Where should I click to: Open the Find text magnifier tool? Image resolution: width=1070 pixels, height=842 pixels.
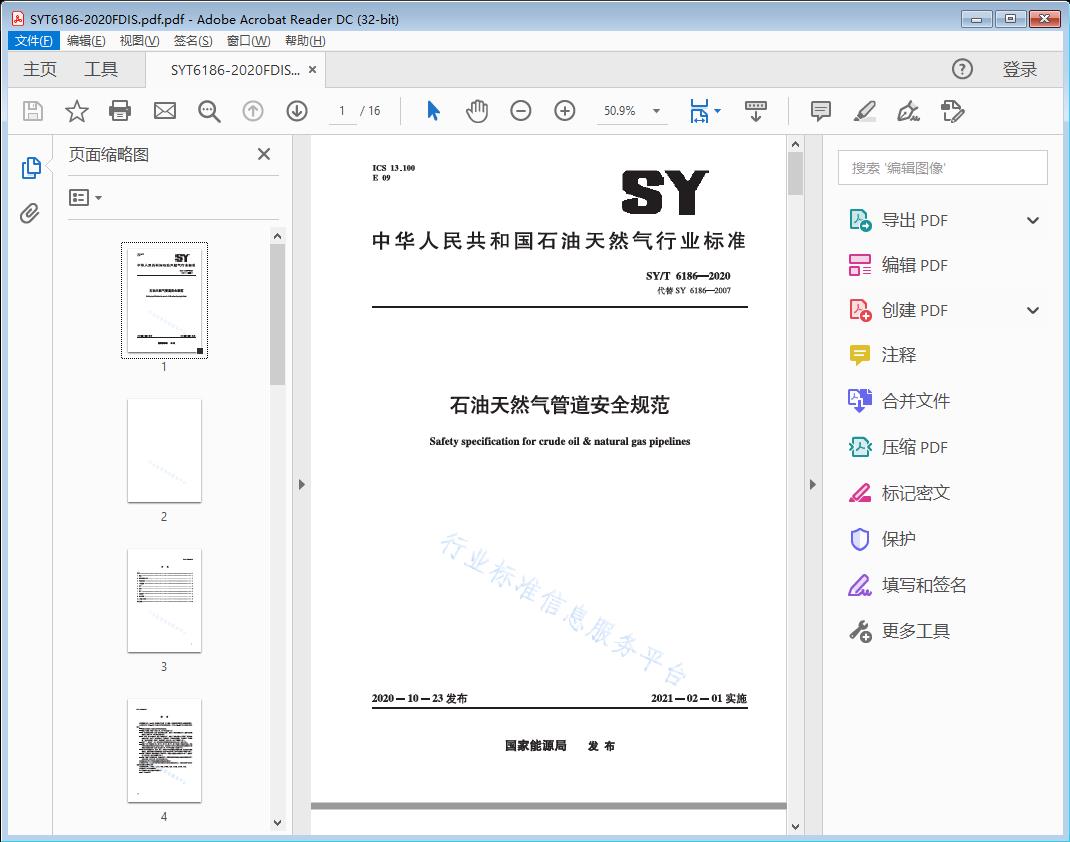(209, 111)
